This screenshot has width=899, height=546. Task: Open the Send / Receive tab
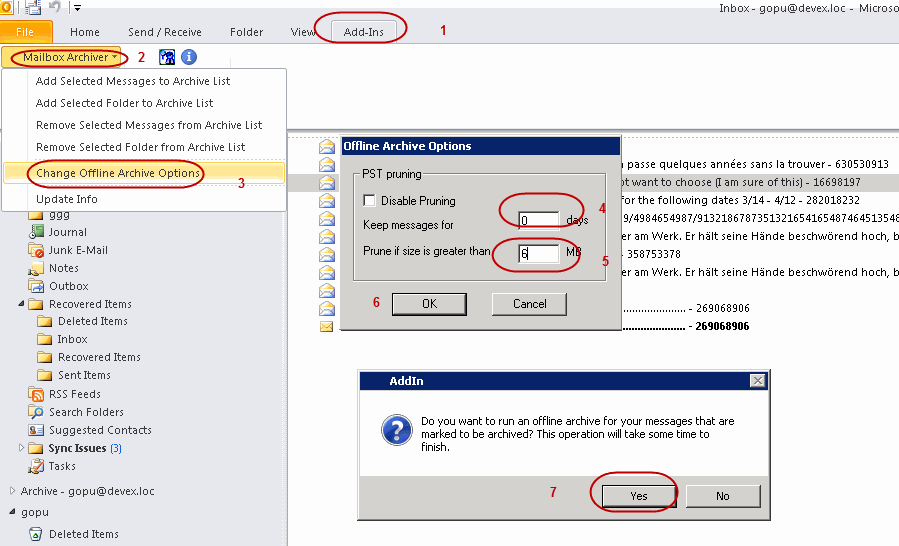[165, 32]
